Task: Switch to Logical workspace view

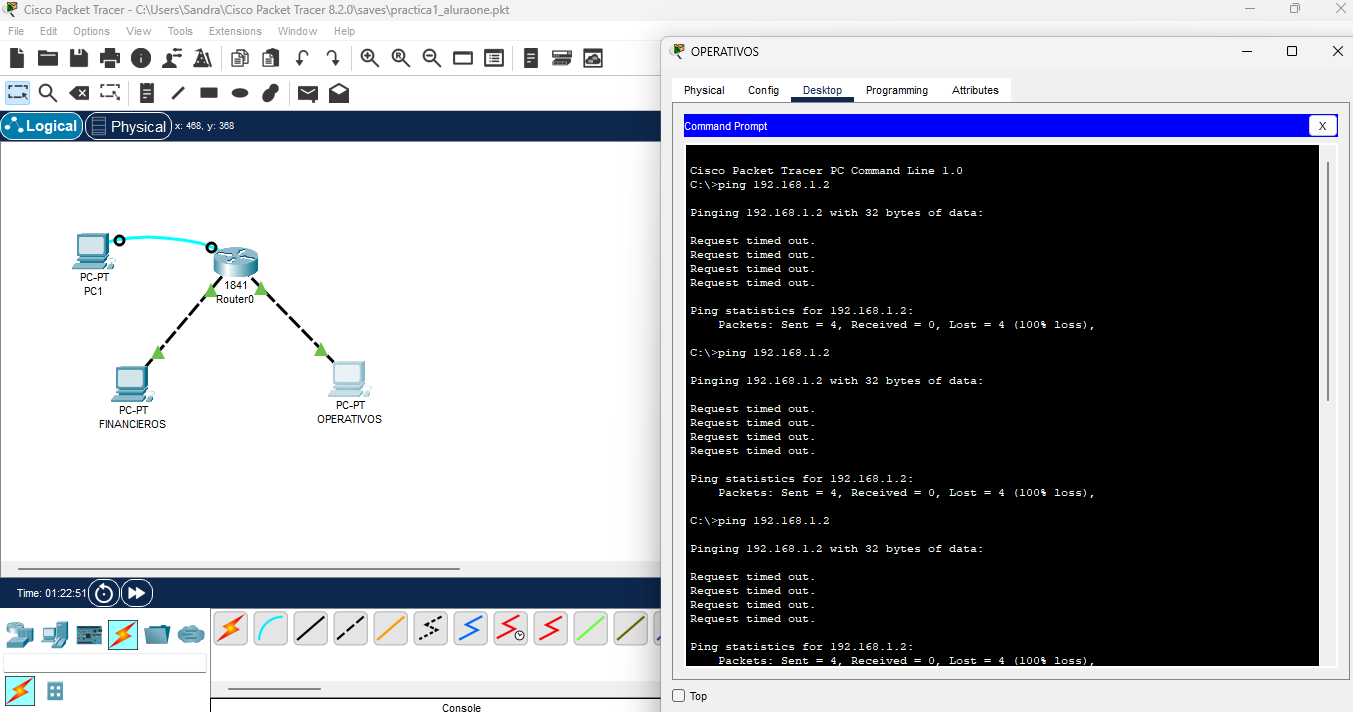Action: pos(42,126)
